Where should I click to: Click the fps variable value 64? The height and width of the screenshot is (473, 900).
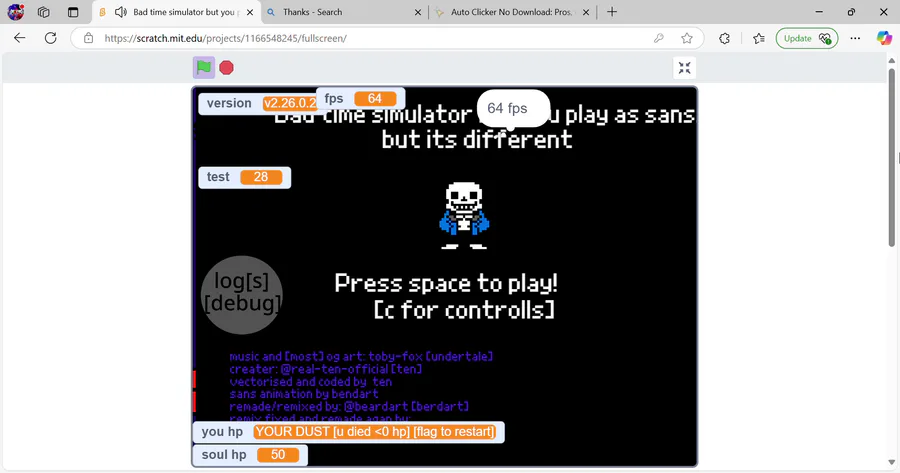tap(375, 99)
